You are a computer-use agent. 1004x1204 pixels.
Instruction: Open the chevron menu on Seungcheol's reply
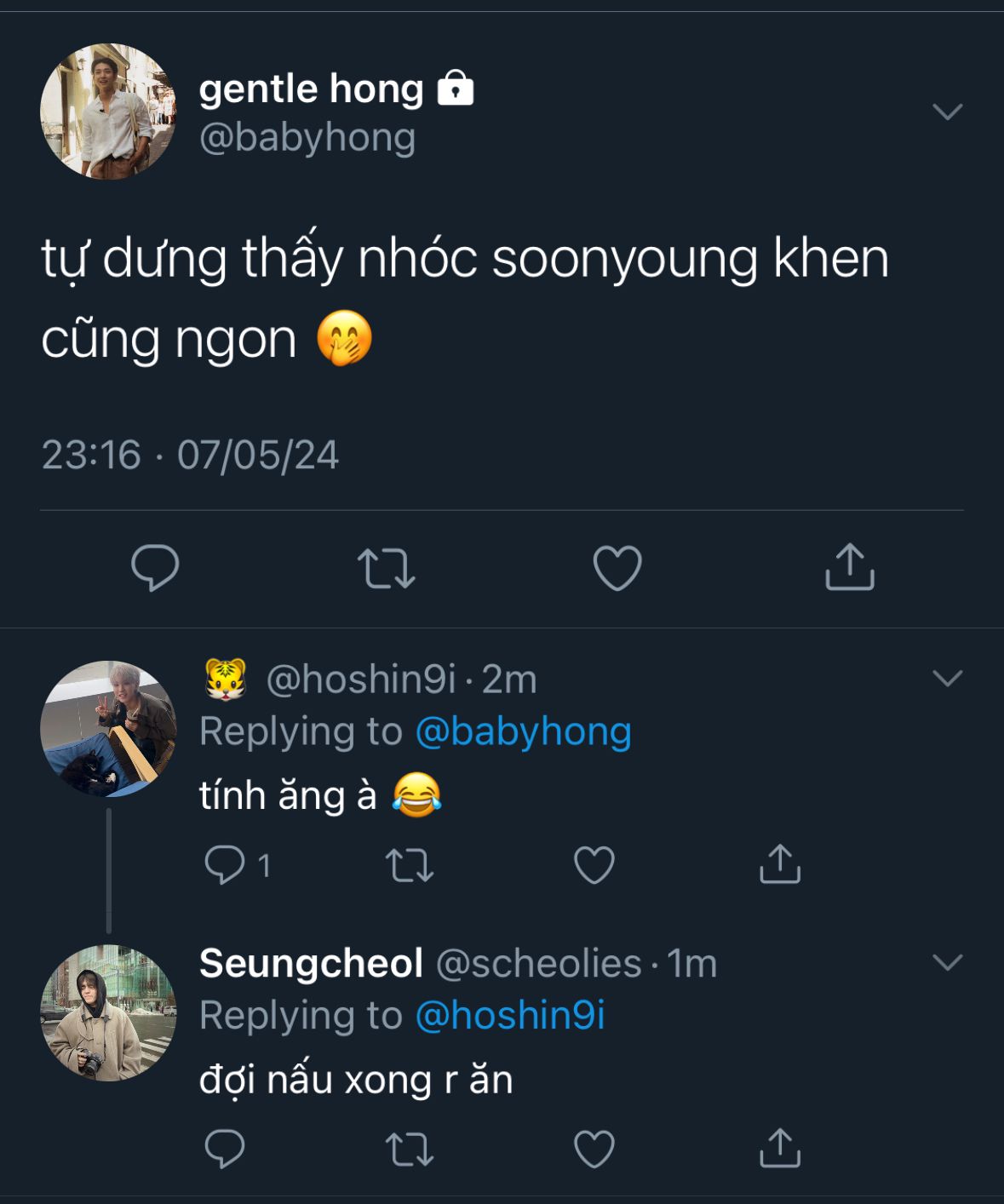point(947,962)
